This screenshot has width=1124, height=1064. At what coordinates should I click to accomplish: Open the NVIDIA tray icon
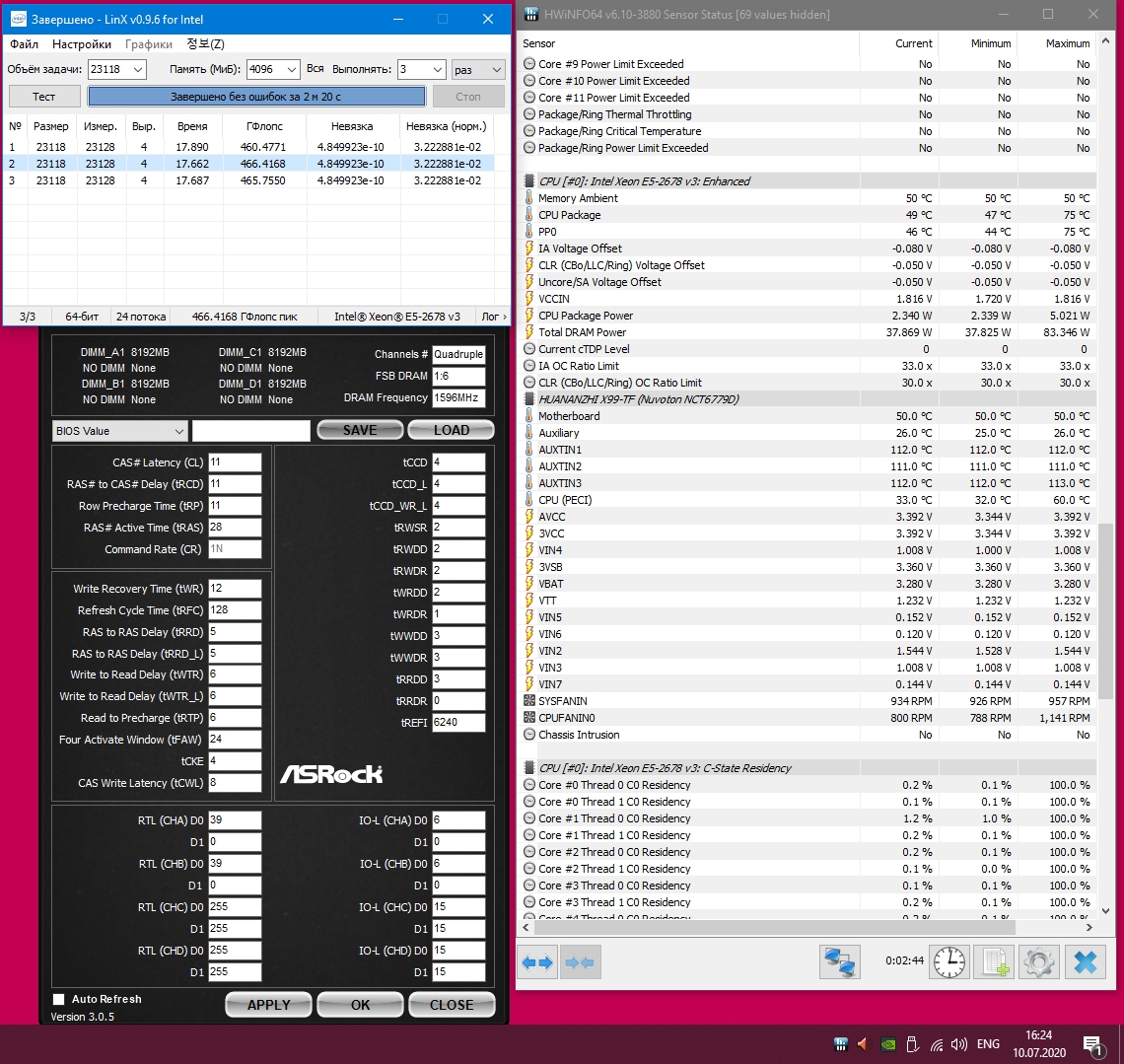click(x=887, y=1044)
